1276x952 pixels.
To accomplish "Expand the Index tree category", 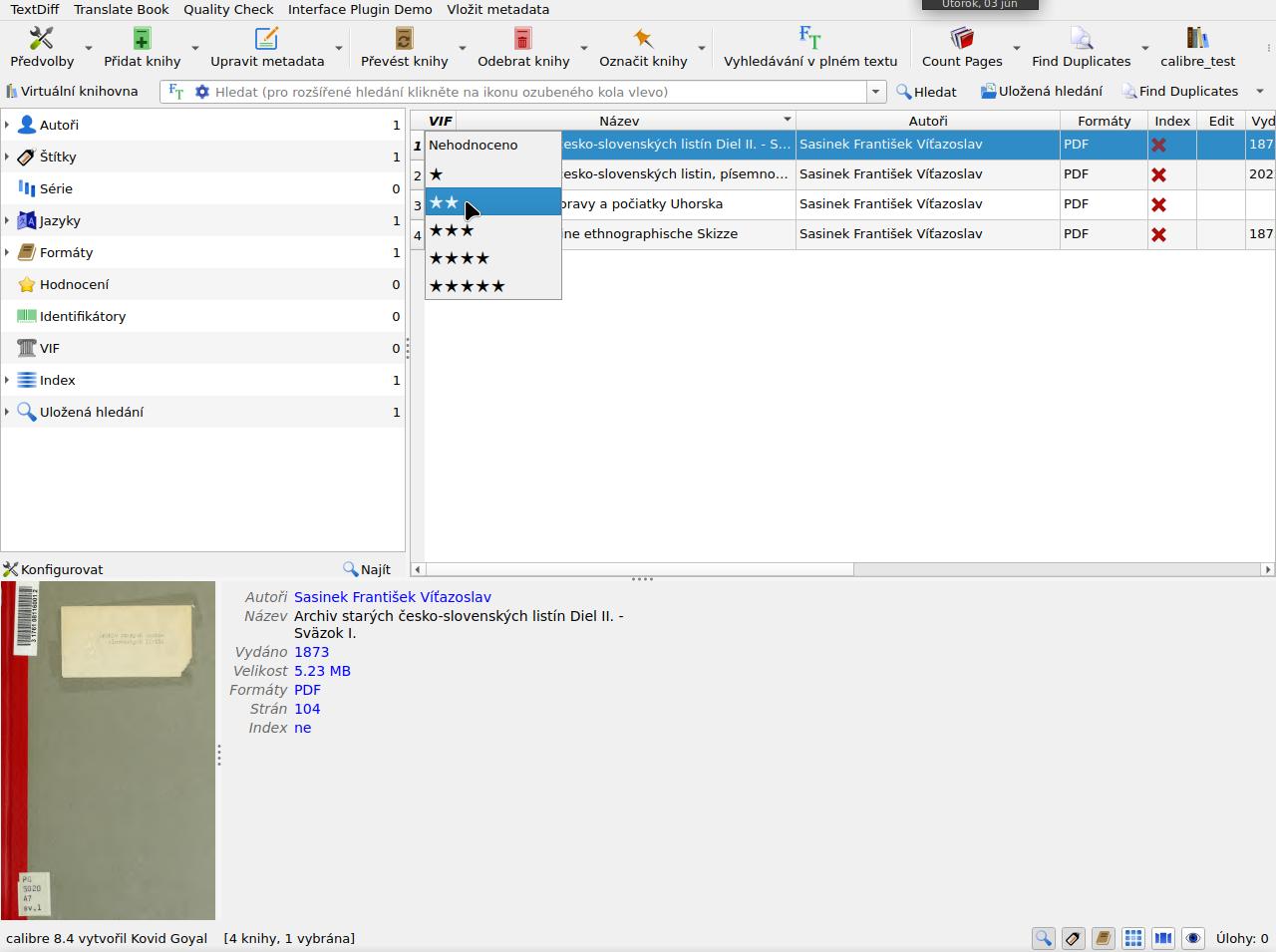I will [7, 380].
